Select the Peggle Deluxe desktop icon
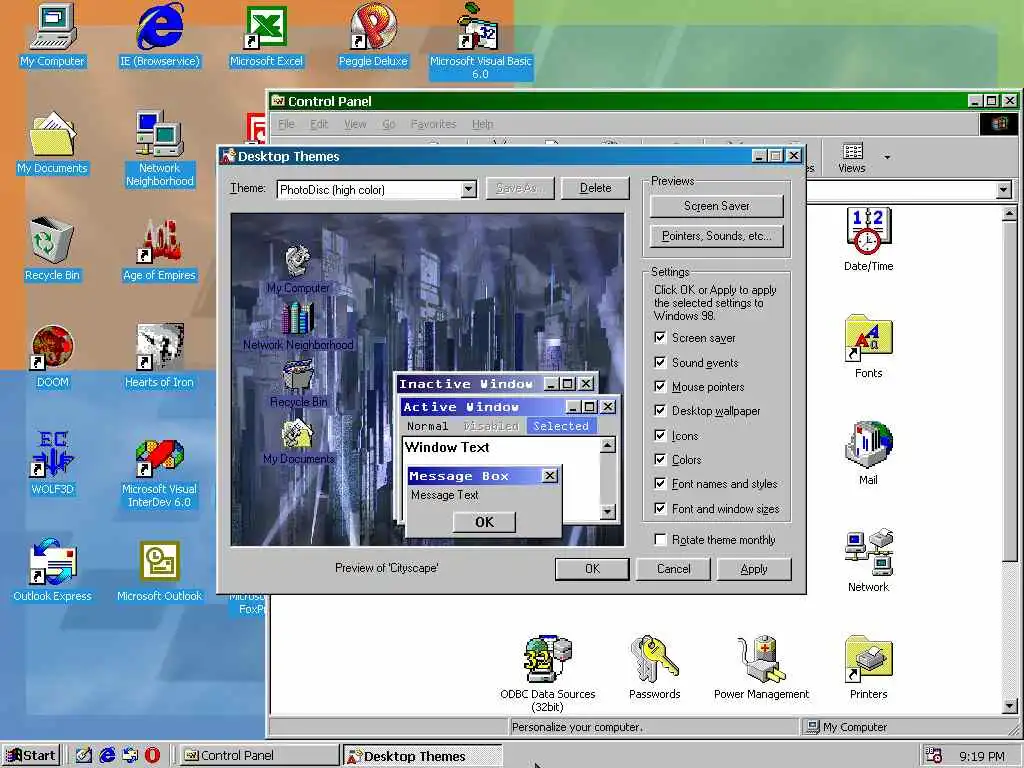The height and width of the screenshot is (768, 1024). click(373, 35)
